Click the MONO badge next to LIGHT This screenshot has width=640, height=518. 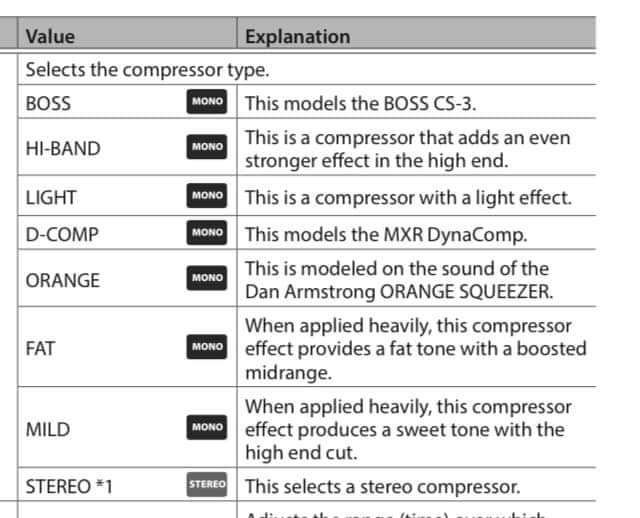pos(207,196)
